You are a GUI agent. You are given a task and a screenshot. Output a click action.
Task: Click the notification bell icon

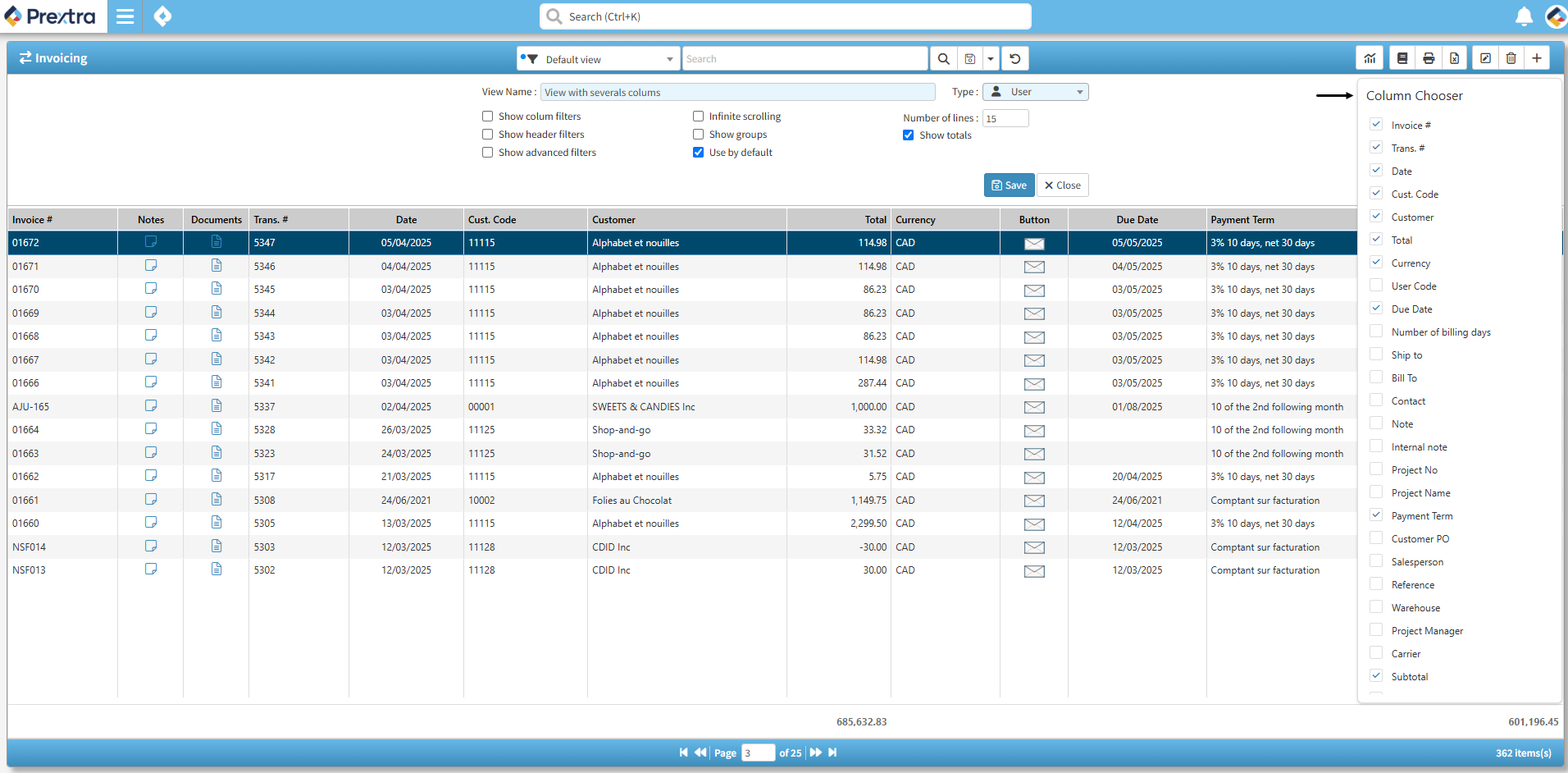(1524, 16)
